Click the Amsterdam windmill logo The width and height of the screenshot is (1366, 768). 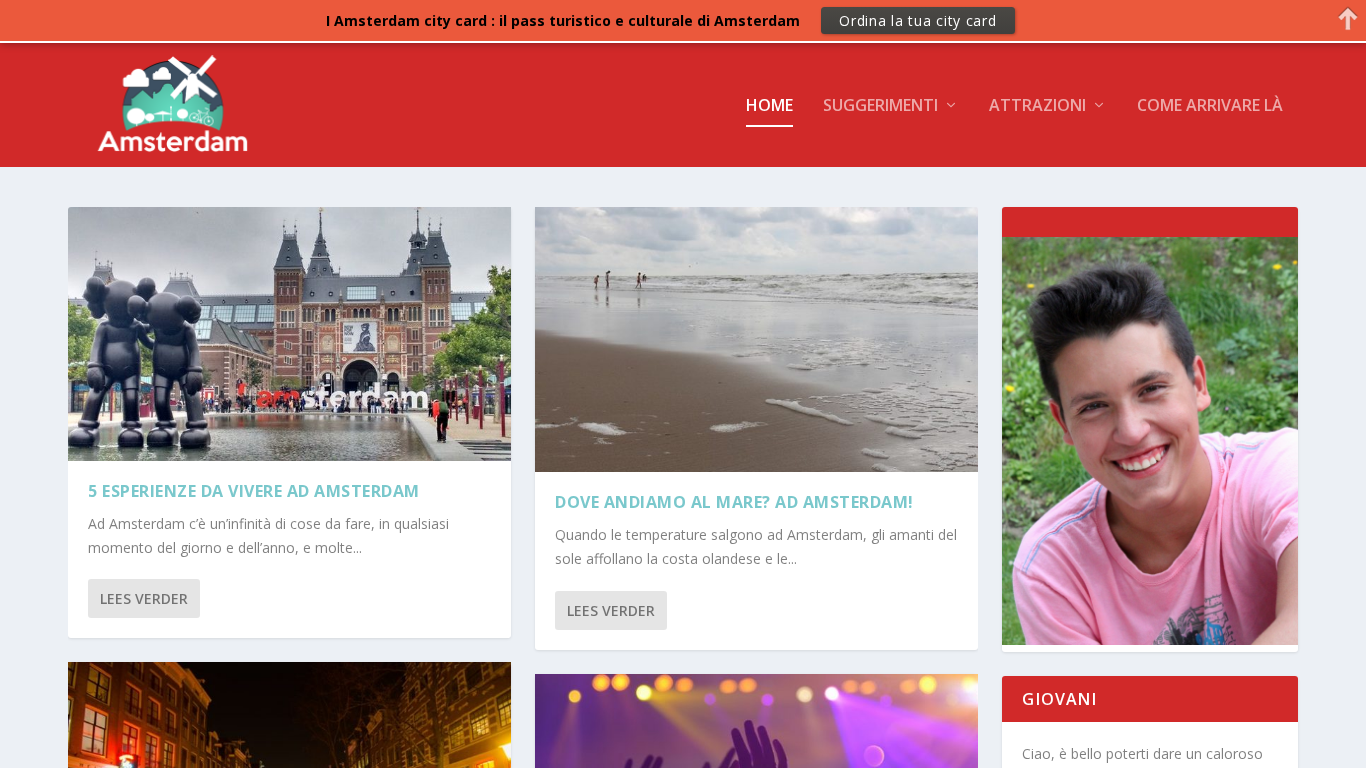point(173,104)
